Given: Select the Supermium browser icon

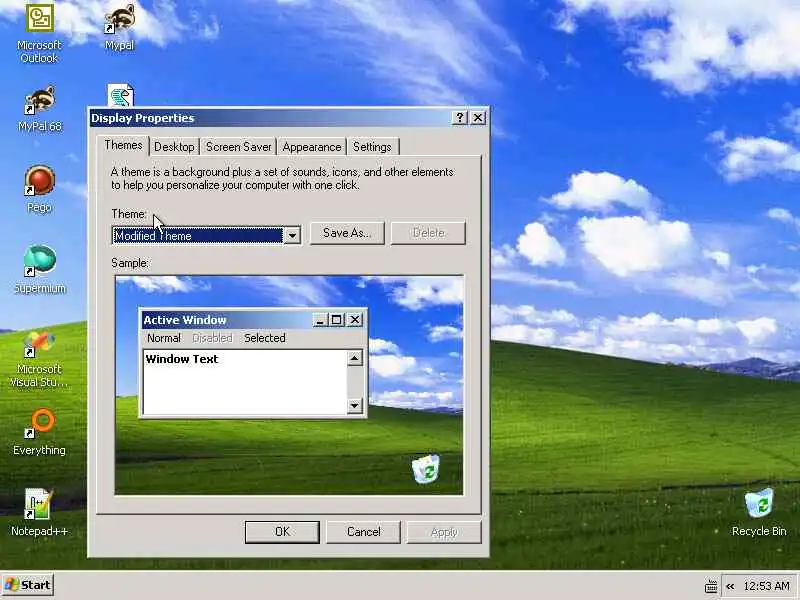Looking at the screenshot, I should 39,269.
